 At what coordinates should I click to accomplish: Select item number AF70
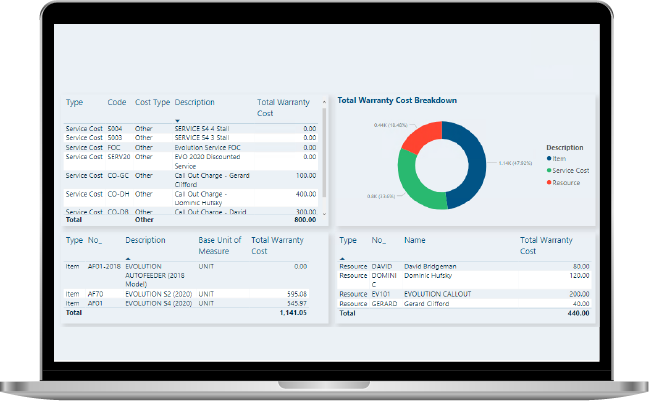(96, 294)
